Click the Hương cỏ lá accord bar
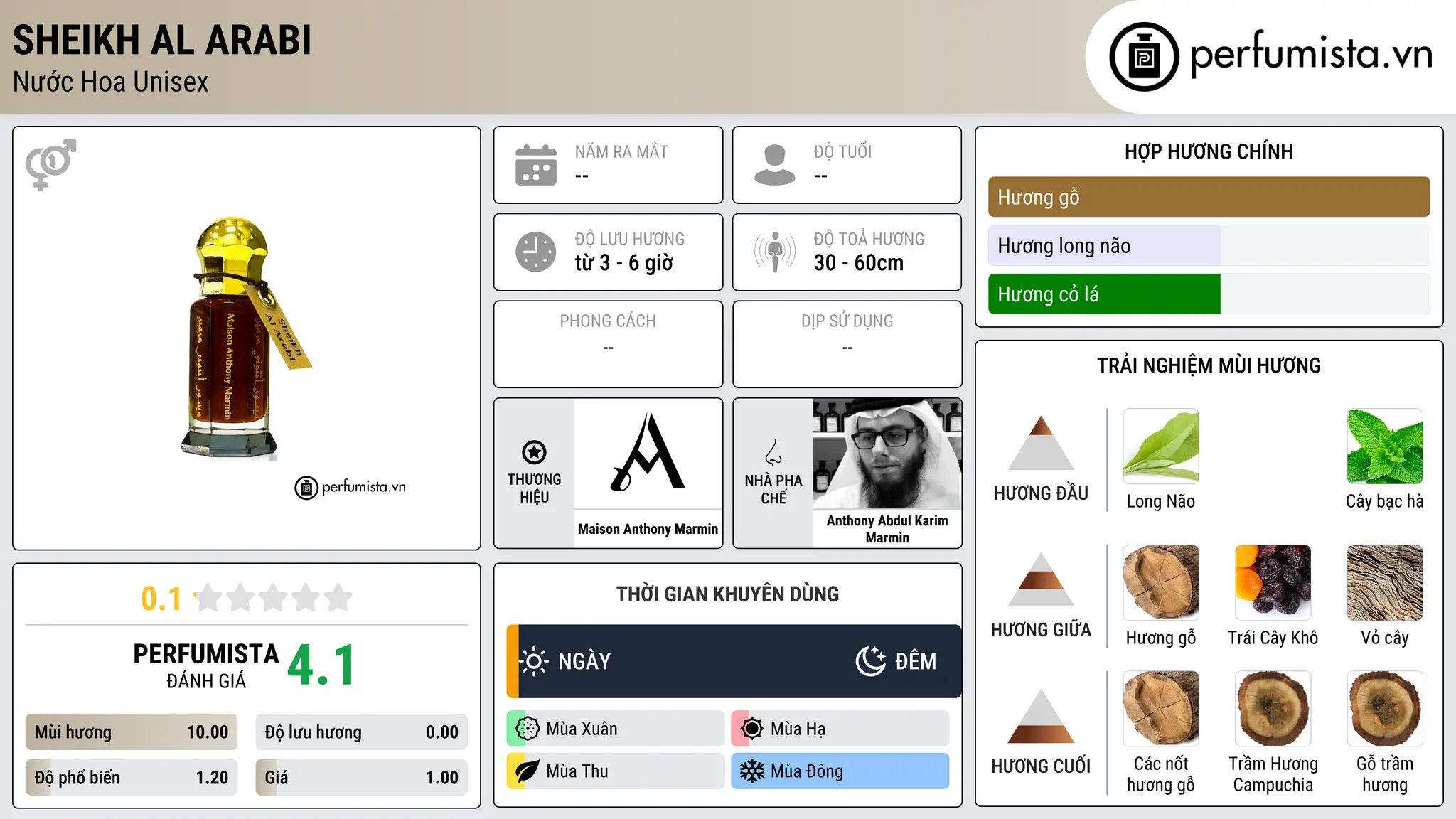Screen dimensions: 1456x819 1209,294
